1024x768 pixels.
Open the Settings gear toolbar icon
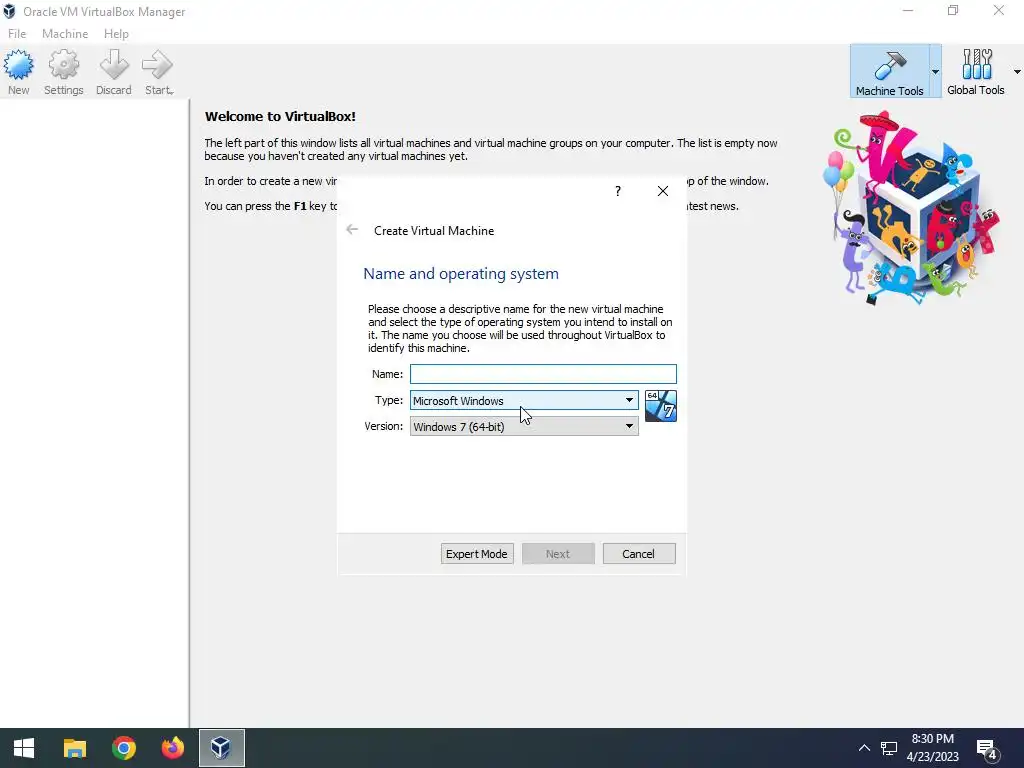tap(63, 72)
